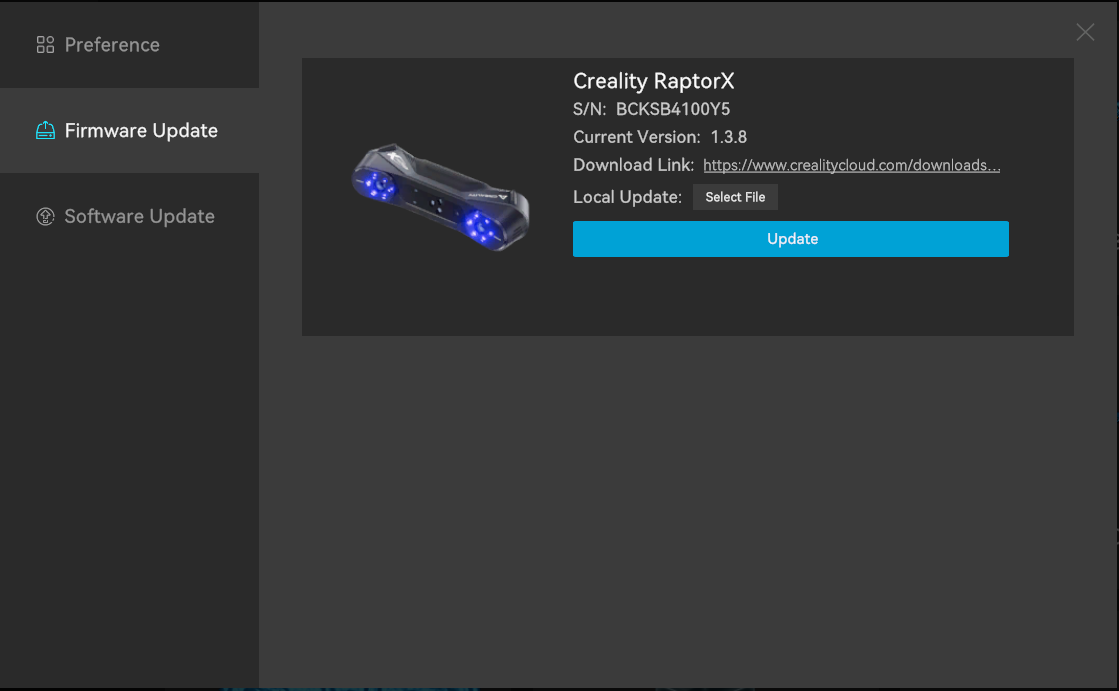
Task: Click the "S/N:" label
Action: click(589, 109)
